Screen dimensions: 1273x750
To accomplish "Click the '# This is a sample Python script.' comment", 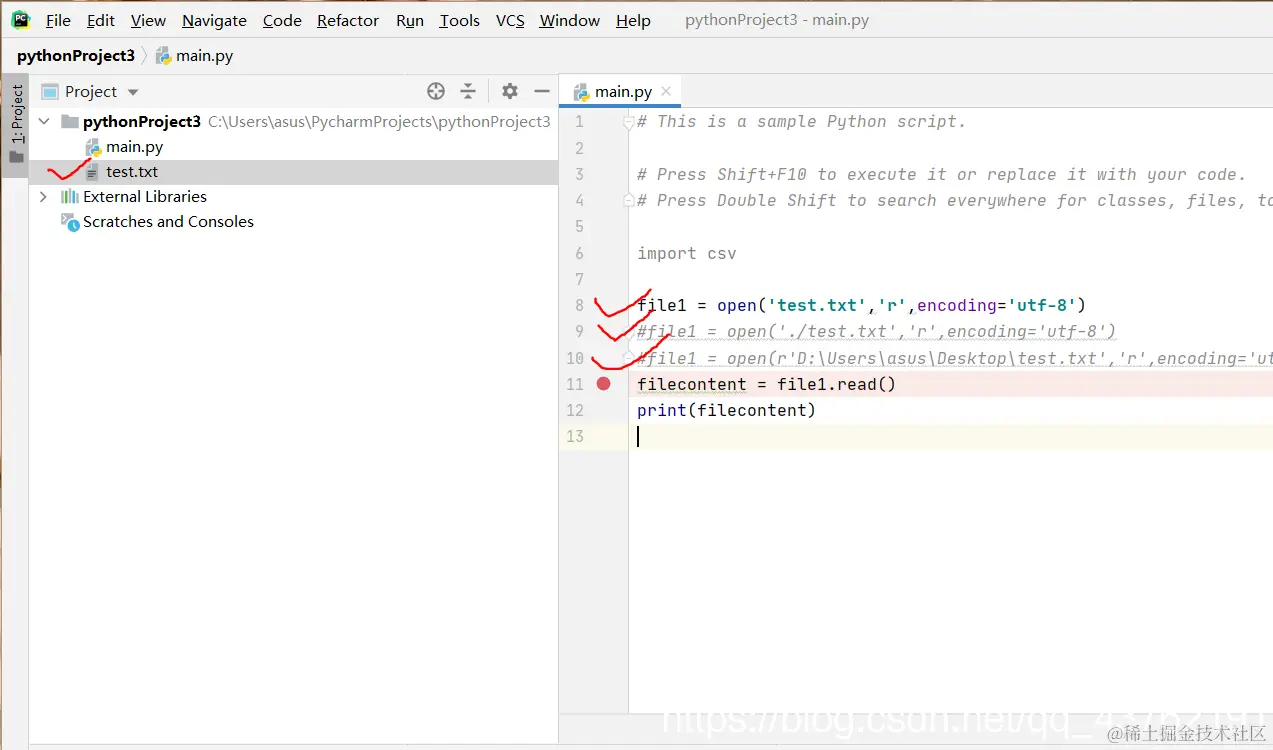I will pyautogui.click(x=801, y=122).
